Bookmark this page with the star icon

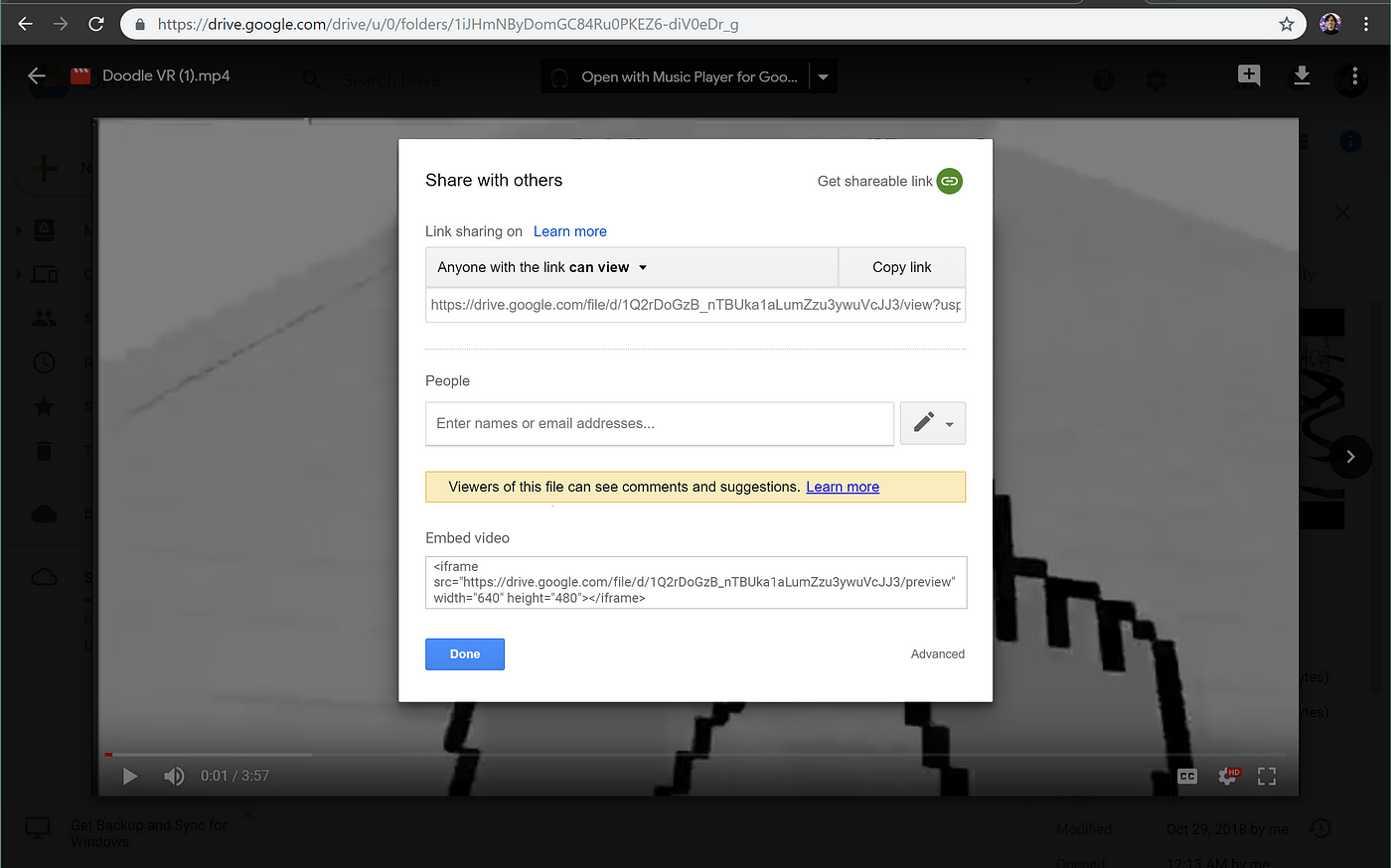tap(1287, 24)
